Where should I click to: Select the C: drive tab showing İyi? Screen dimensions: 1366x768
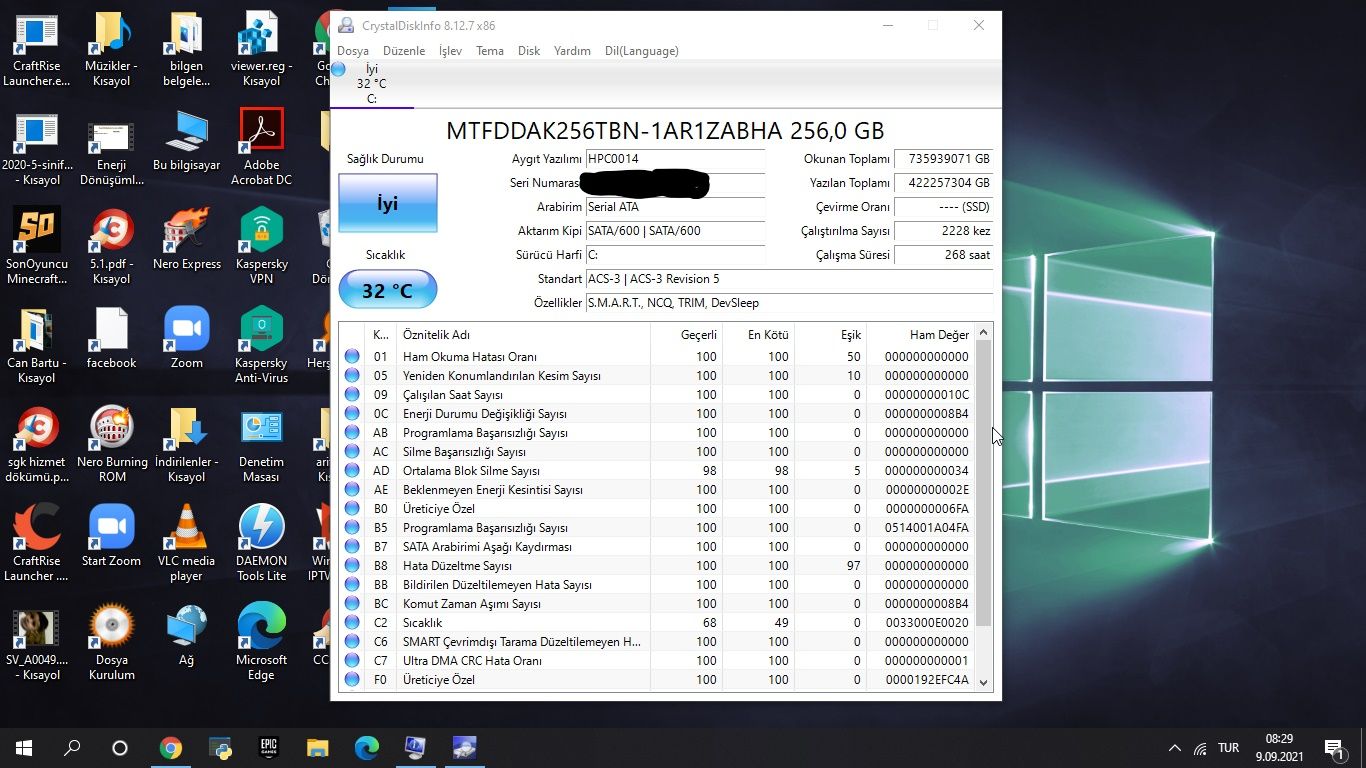click(x=371, y=84)
